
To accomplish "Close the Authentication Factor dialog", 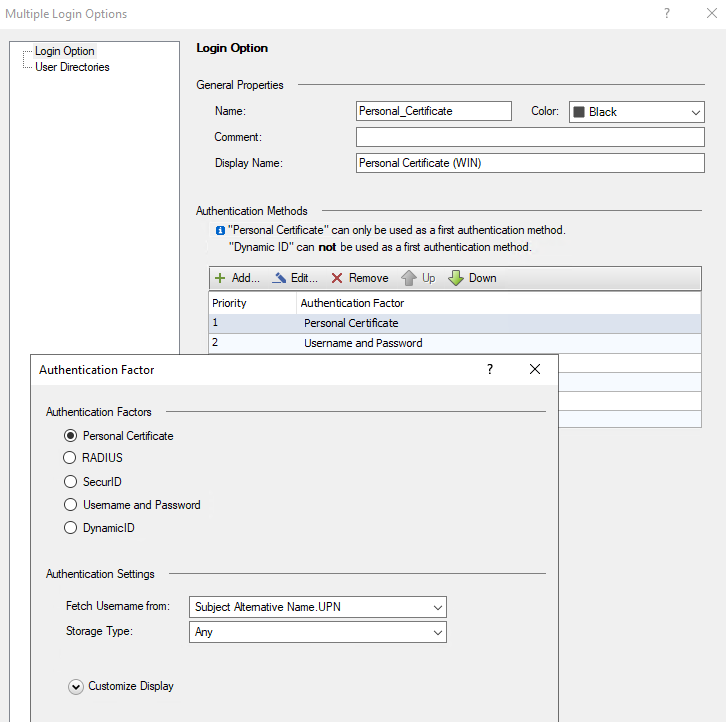I will pos(535,369).
